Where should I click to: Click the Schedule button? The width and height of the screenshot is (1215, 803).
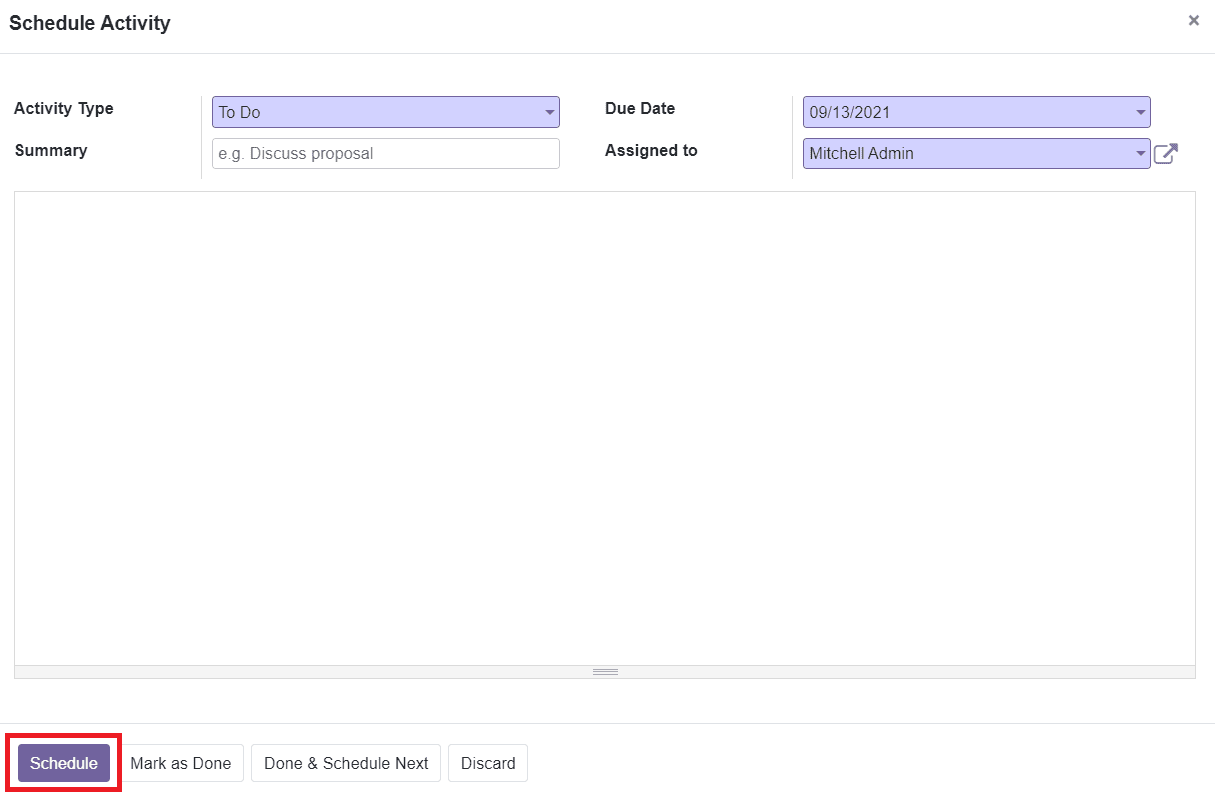click(x=62, y=763)
